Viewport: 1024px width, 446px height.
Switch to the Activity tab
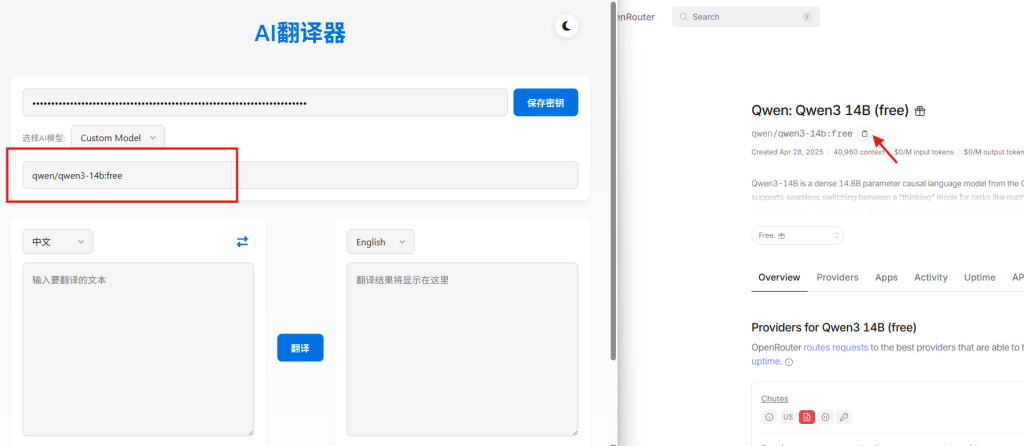click(x=931, y=278)
